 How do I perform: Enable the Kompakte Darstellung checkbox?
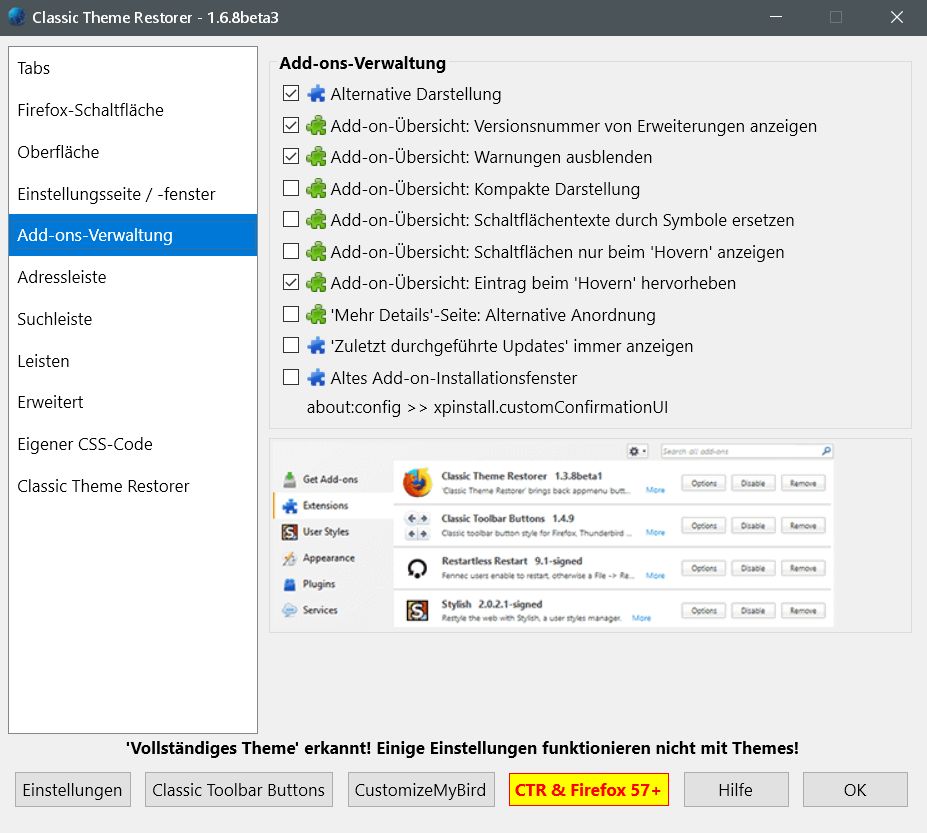pos(291,189)
